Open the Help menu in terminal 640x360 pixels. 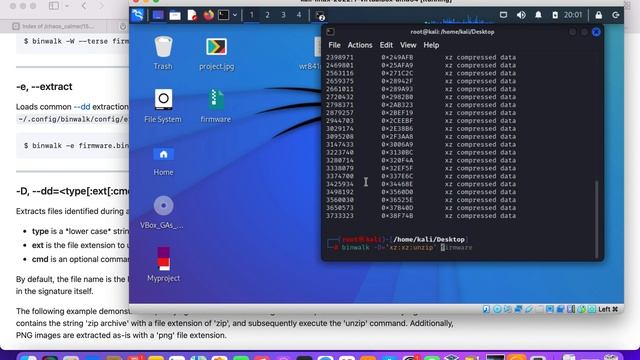tap(431, 45)
